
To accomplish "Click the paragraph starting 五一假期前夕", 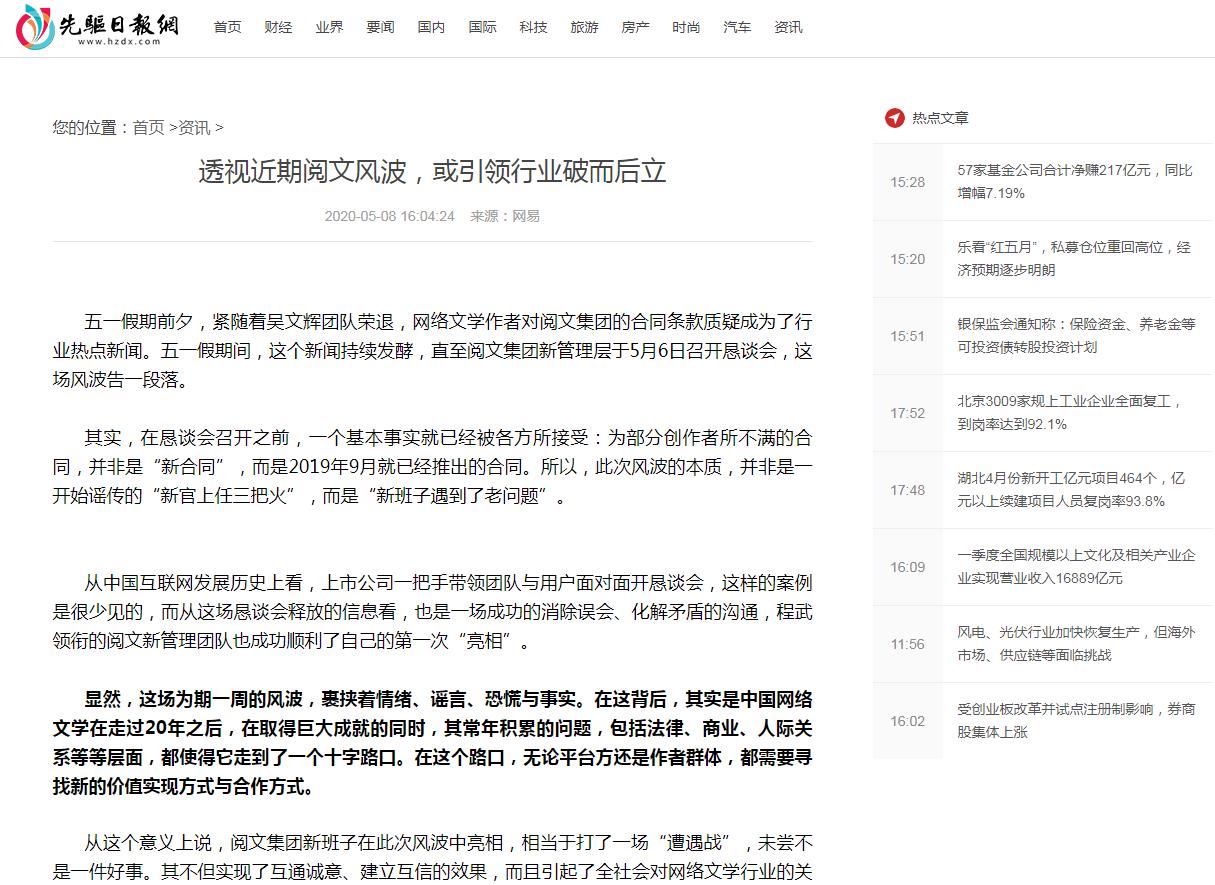I will point(432,351).
